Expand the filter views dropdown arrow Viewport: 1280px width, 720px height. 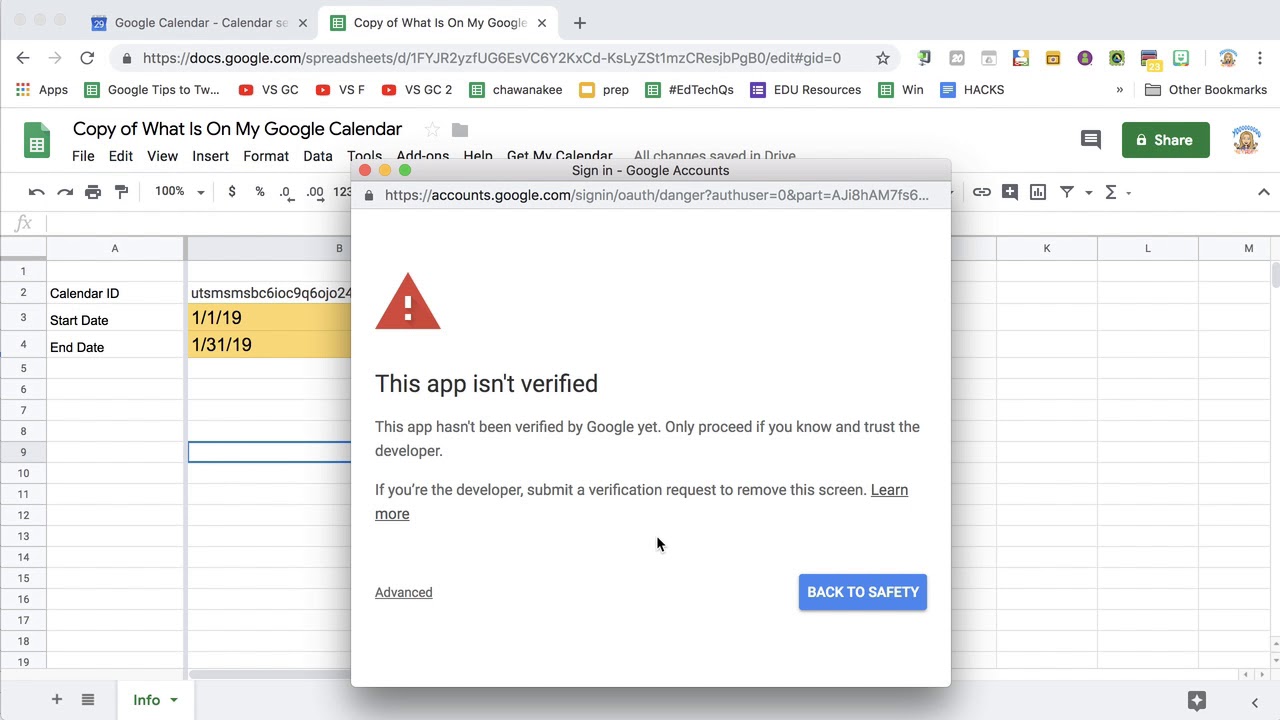coord(1088,192)
